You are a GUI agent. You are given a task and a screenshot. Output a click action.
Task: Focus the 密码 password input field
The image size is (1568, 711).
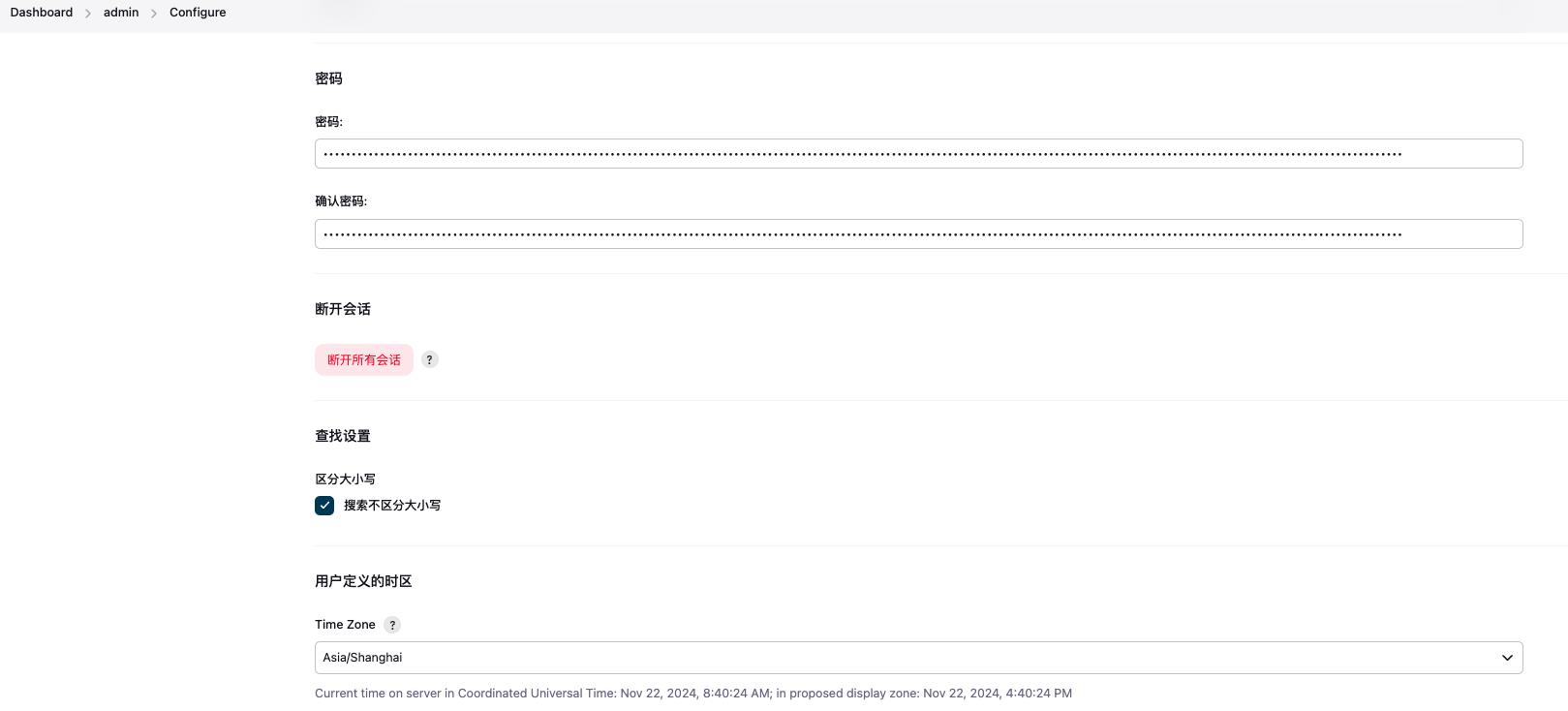point(918,154)
